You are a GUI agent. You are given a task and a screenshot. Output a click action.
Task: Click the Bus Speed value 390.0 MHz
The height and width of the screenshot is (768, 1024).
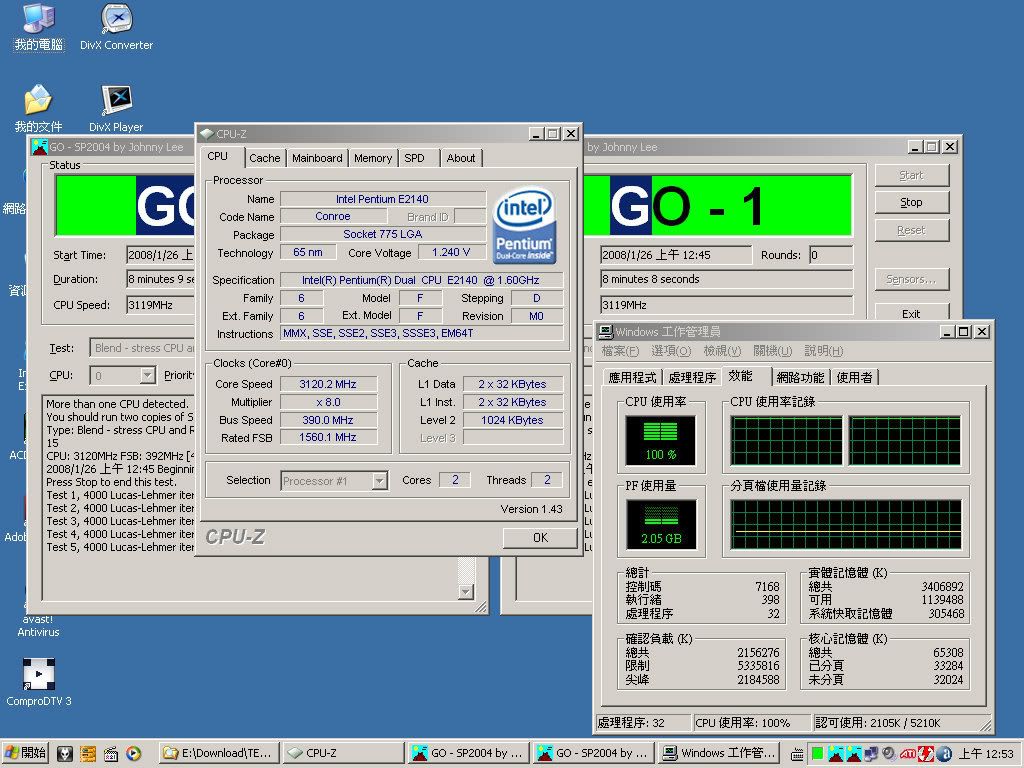coord(328,420)
